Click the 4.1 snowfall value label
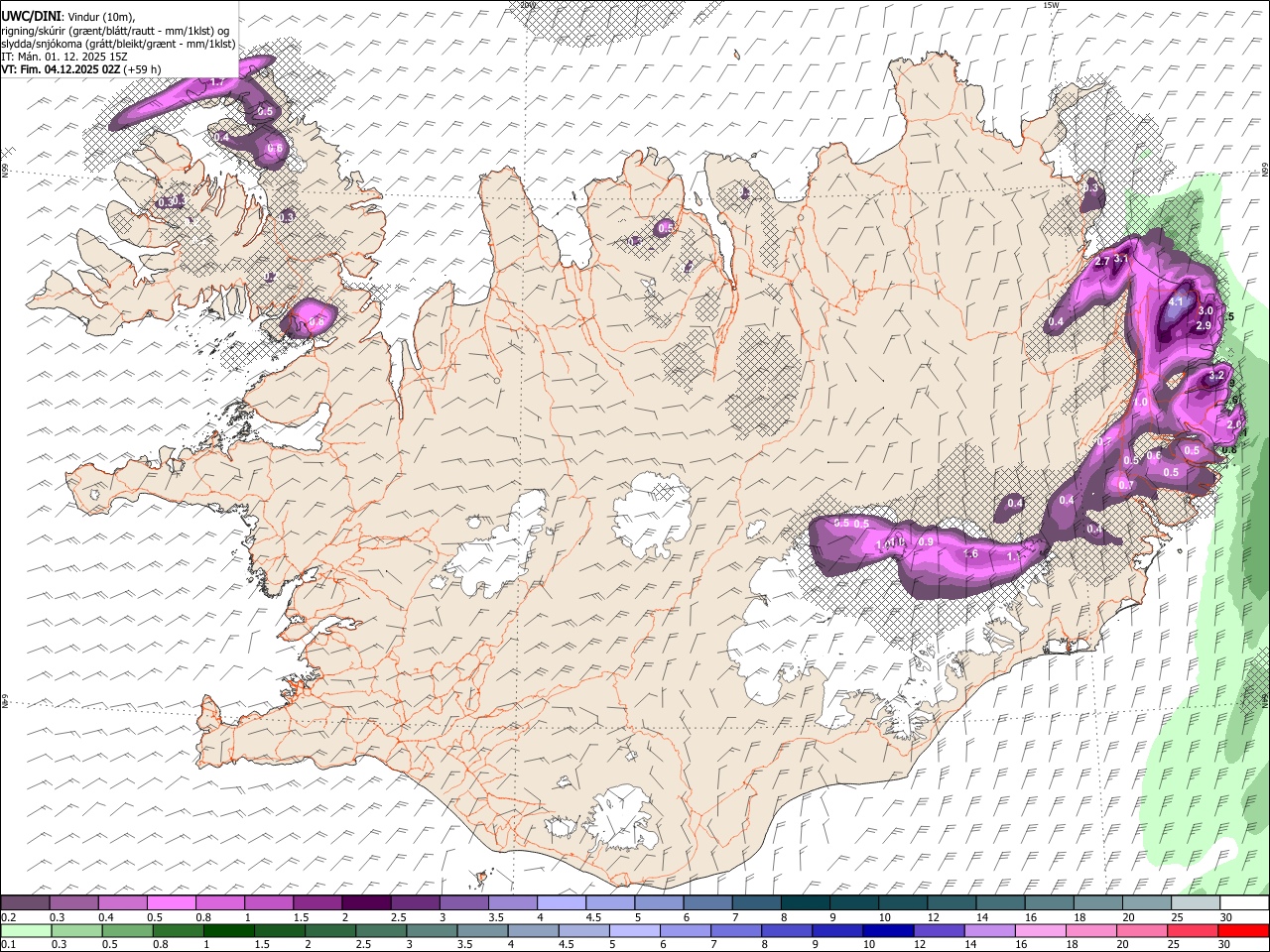 [x=1178, y=301]
